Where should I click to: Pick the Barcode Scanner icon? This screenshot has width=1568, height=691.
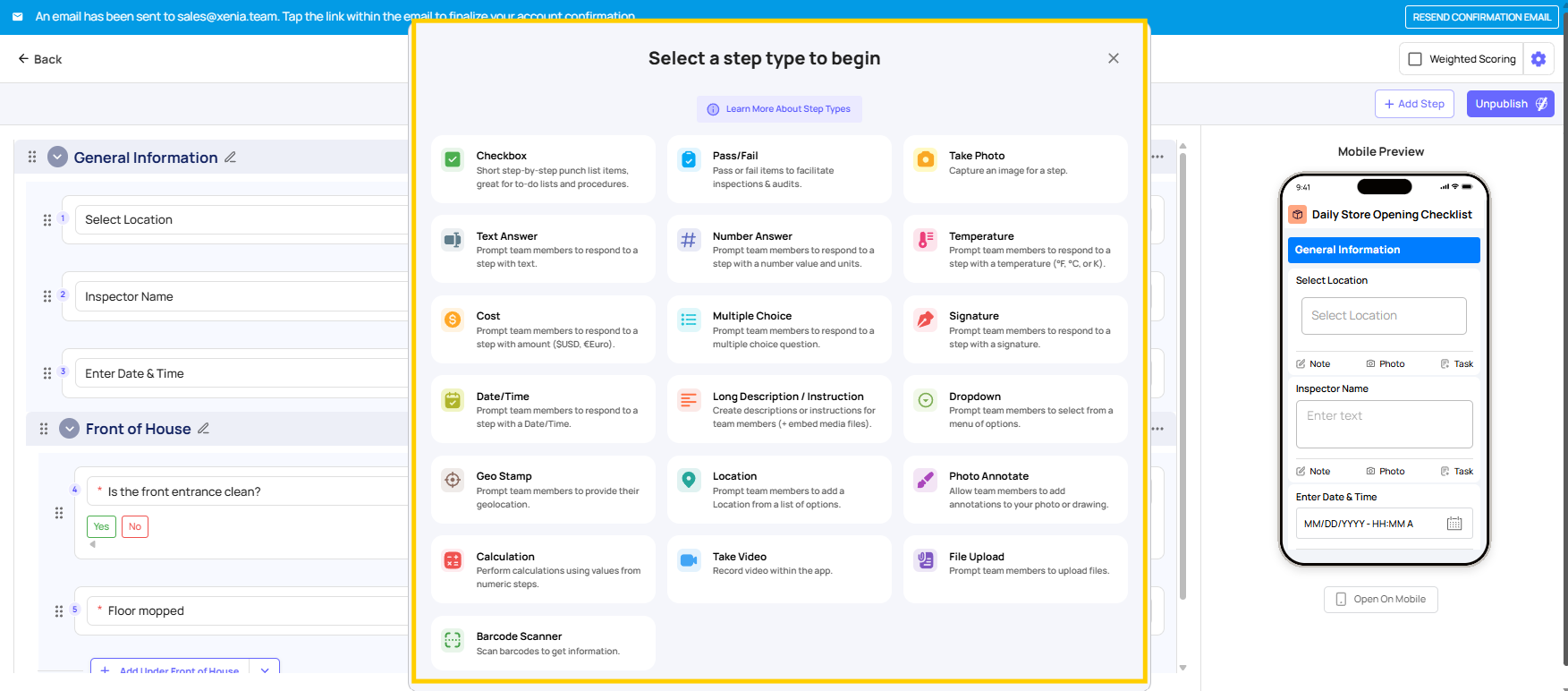tap(453, 640)
